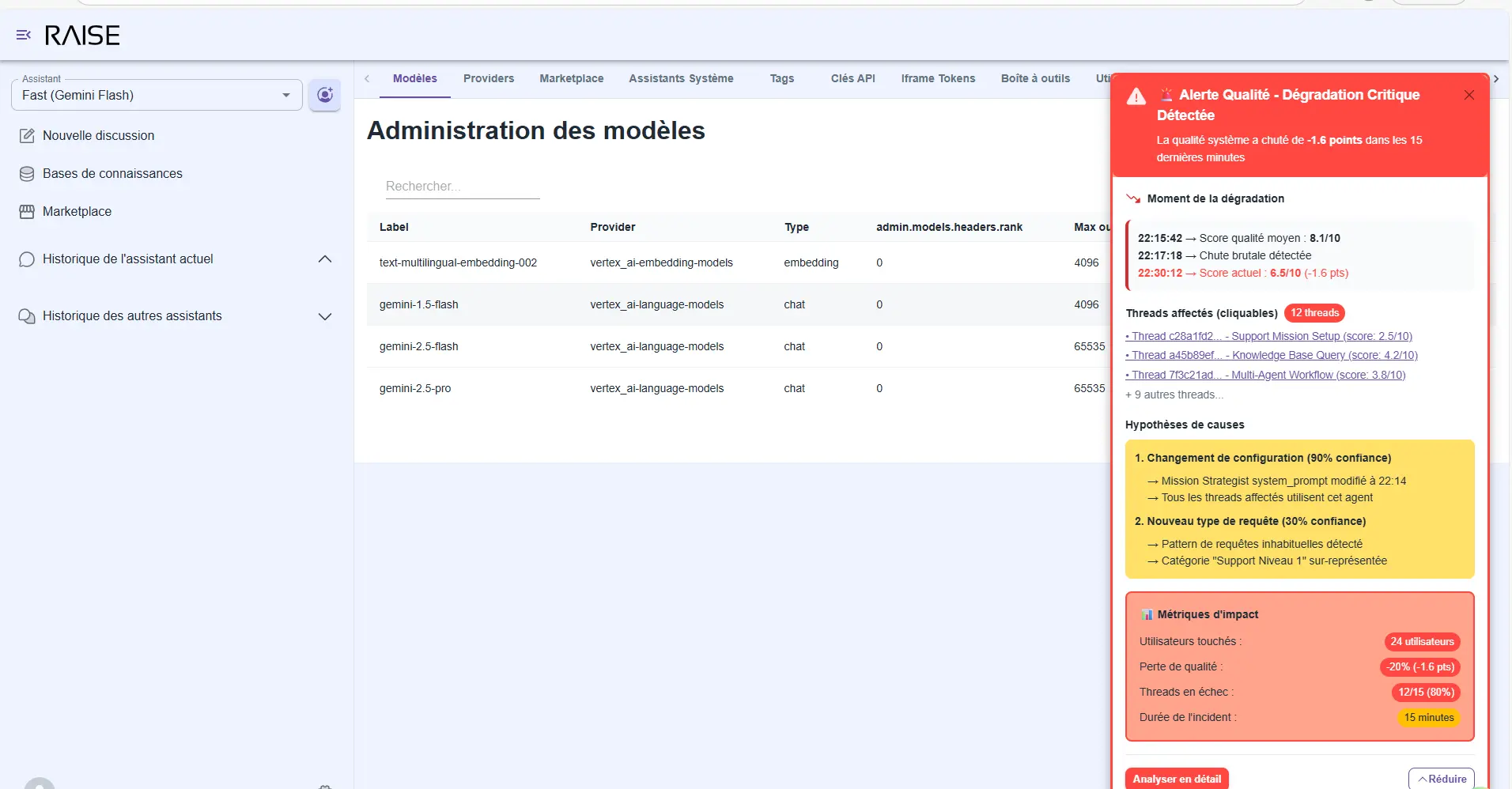Viewport: 1512px width, 789px height.
Task: Click the Rechercher search field
Action: click(x=462, y=187)
